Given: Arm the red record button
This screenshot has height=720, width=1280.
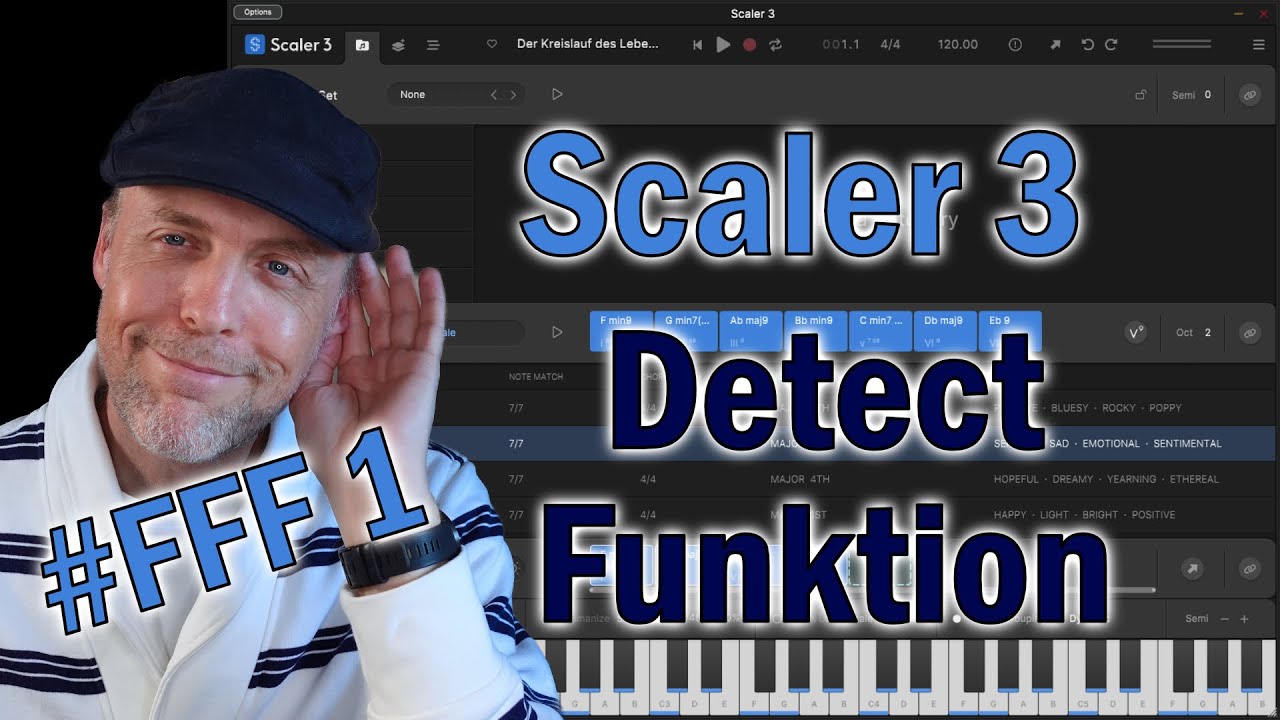Looking at the screenshot, I should click(x=749, y=45).
